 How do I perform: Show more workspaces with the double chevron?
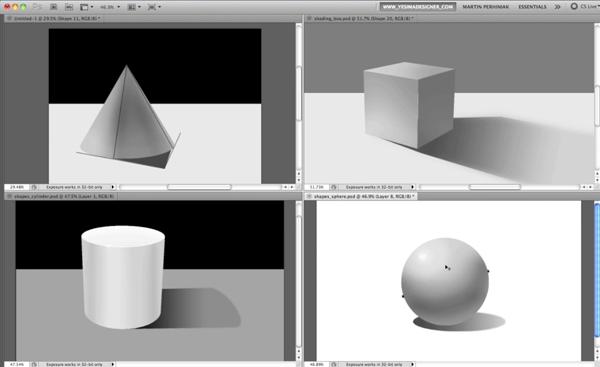click(558, 7)
